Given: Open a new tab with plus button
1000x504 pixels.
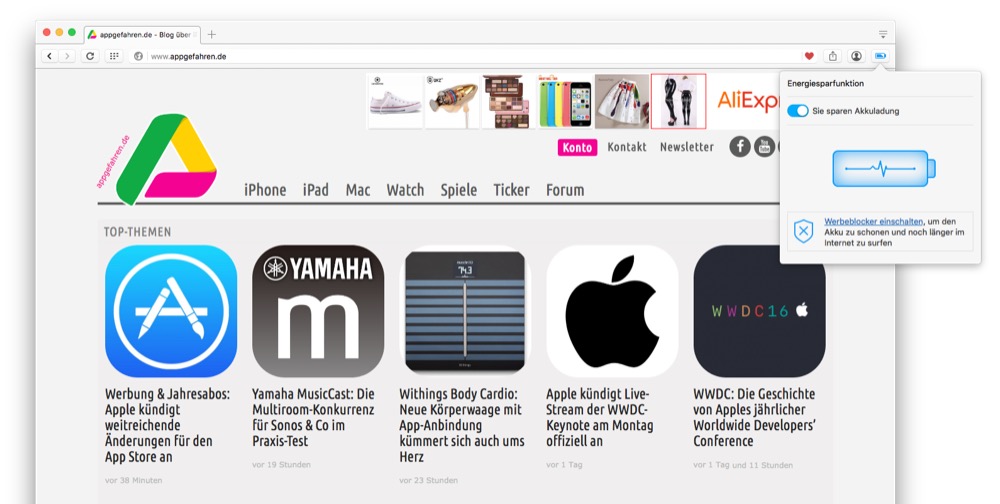Looking at the screenshot, I should (212, 34).
